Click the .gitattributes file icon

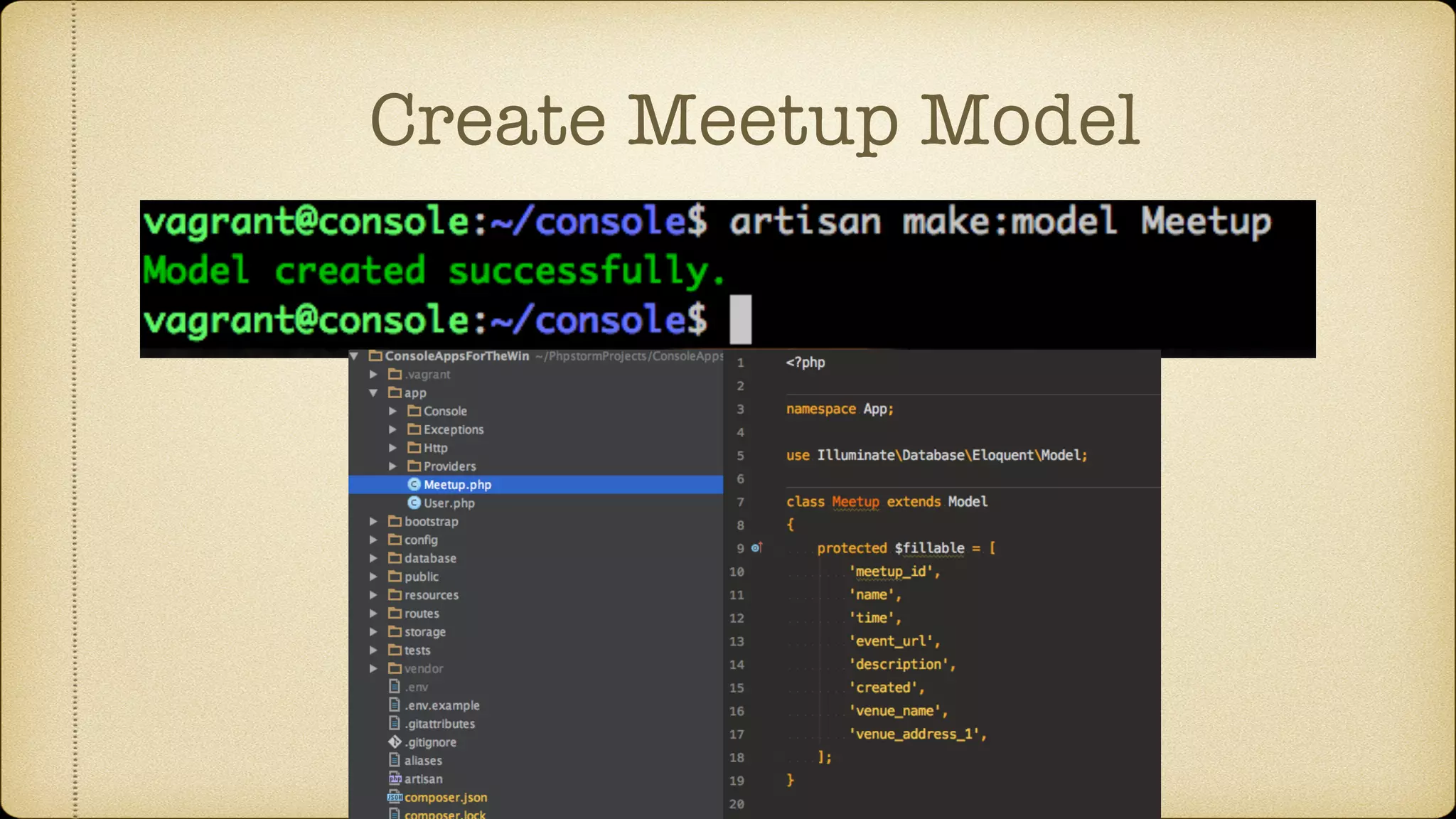click(395, 723)
